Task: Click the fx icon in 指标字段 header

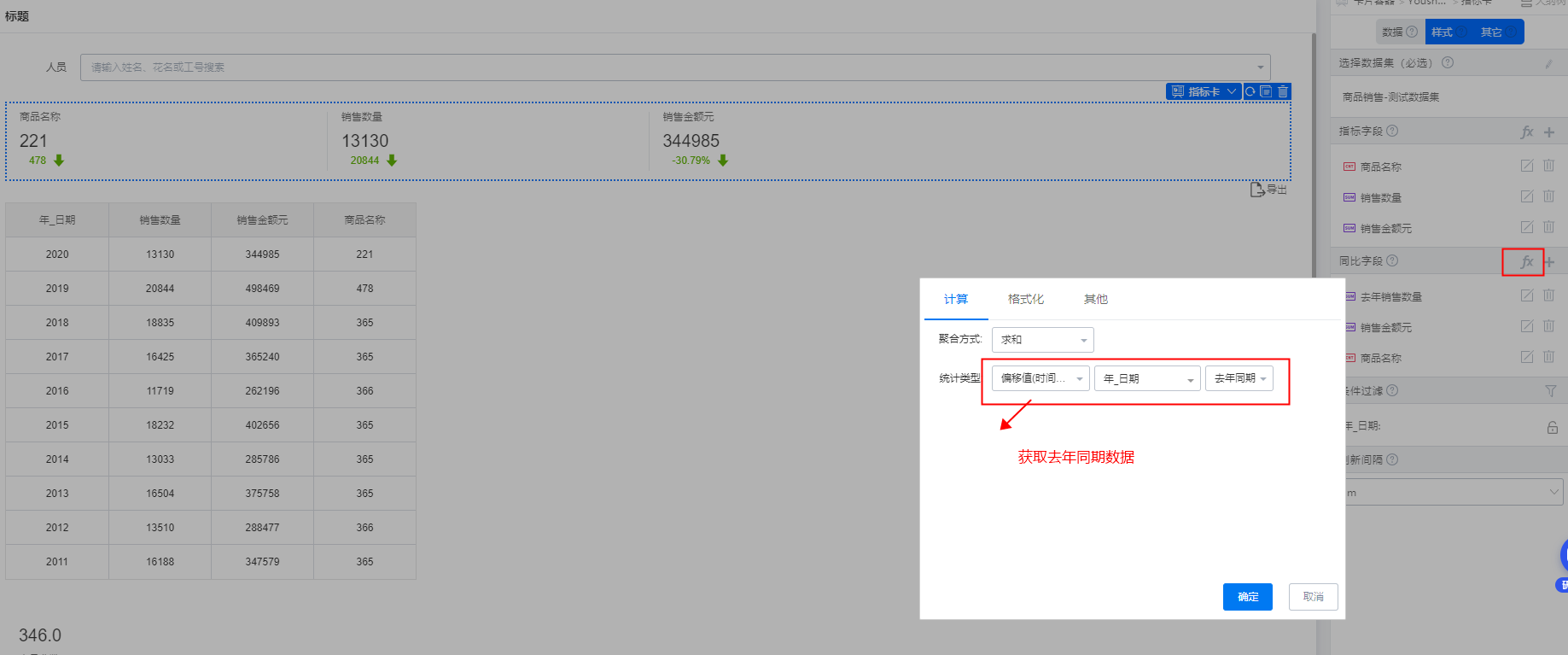Action: coord(1527,132)
